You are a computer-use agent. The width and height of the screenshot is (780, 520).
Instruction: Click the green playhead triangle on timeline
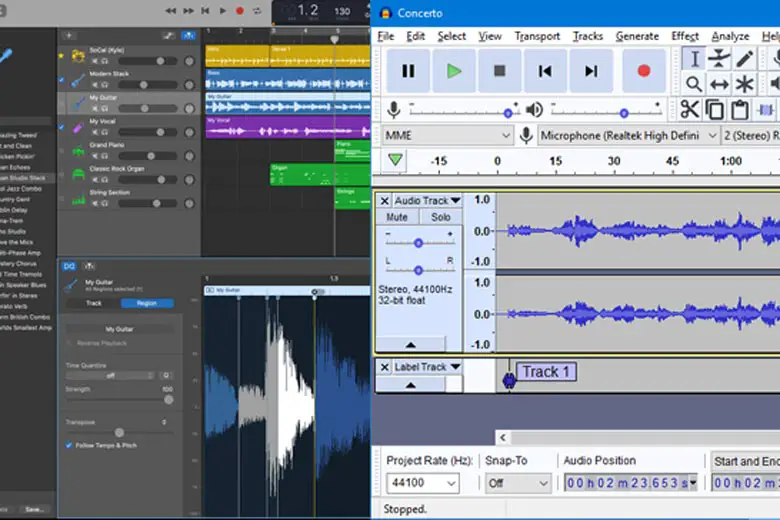pos(395,160)
